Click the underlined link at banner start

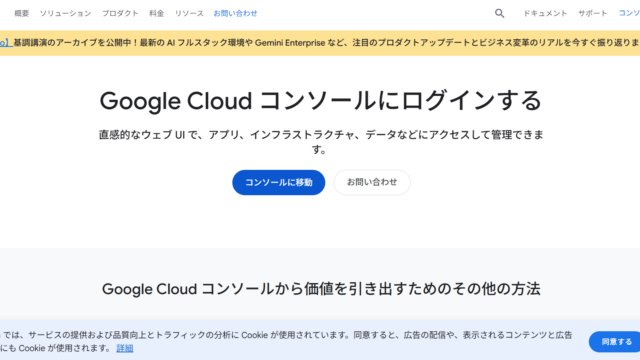pyautogui.click(x=6, y=43)
